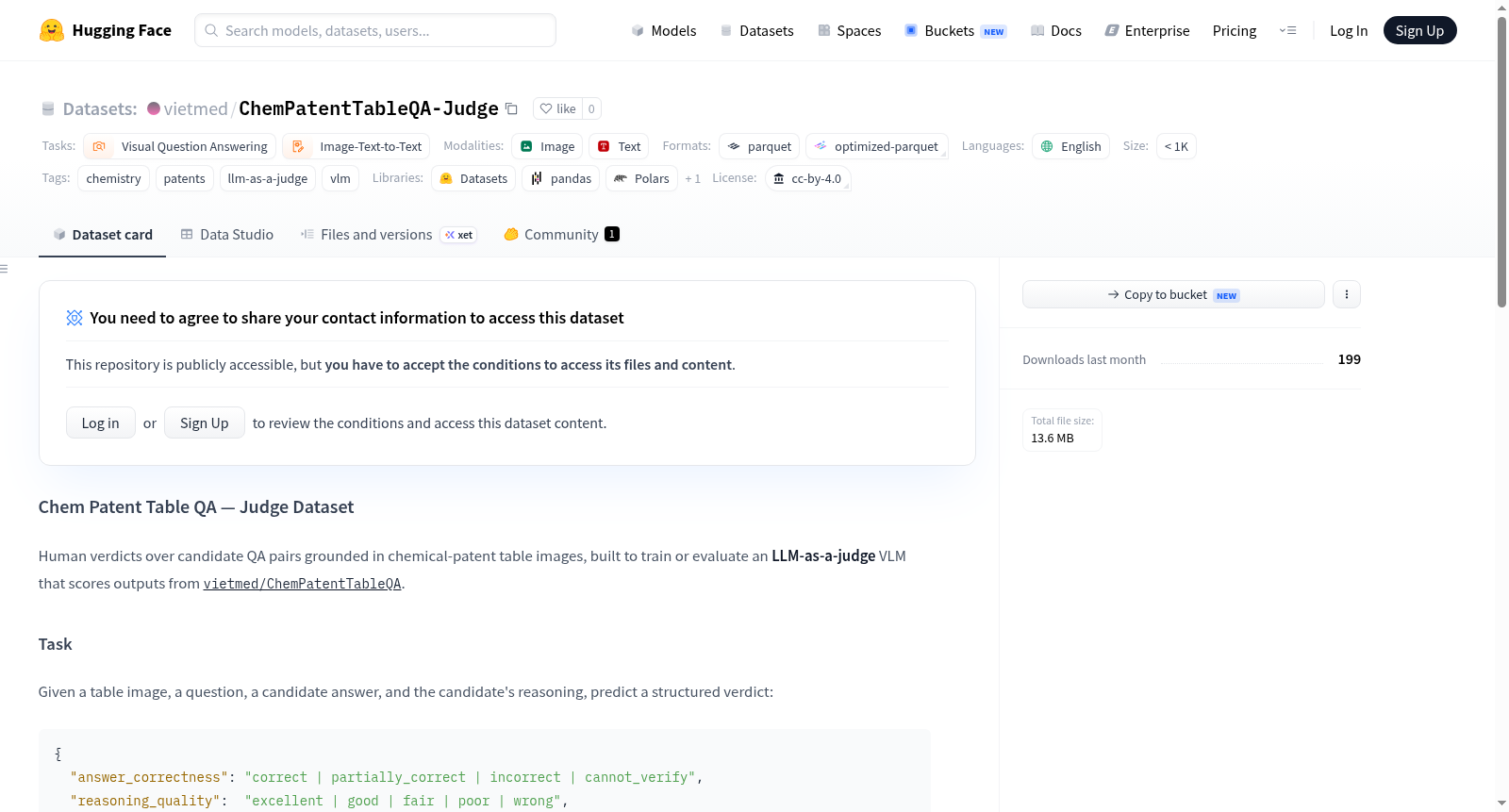Select the English language tag
1509x812 pixels.
click(x=1070, y=146)
